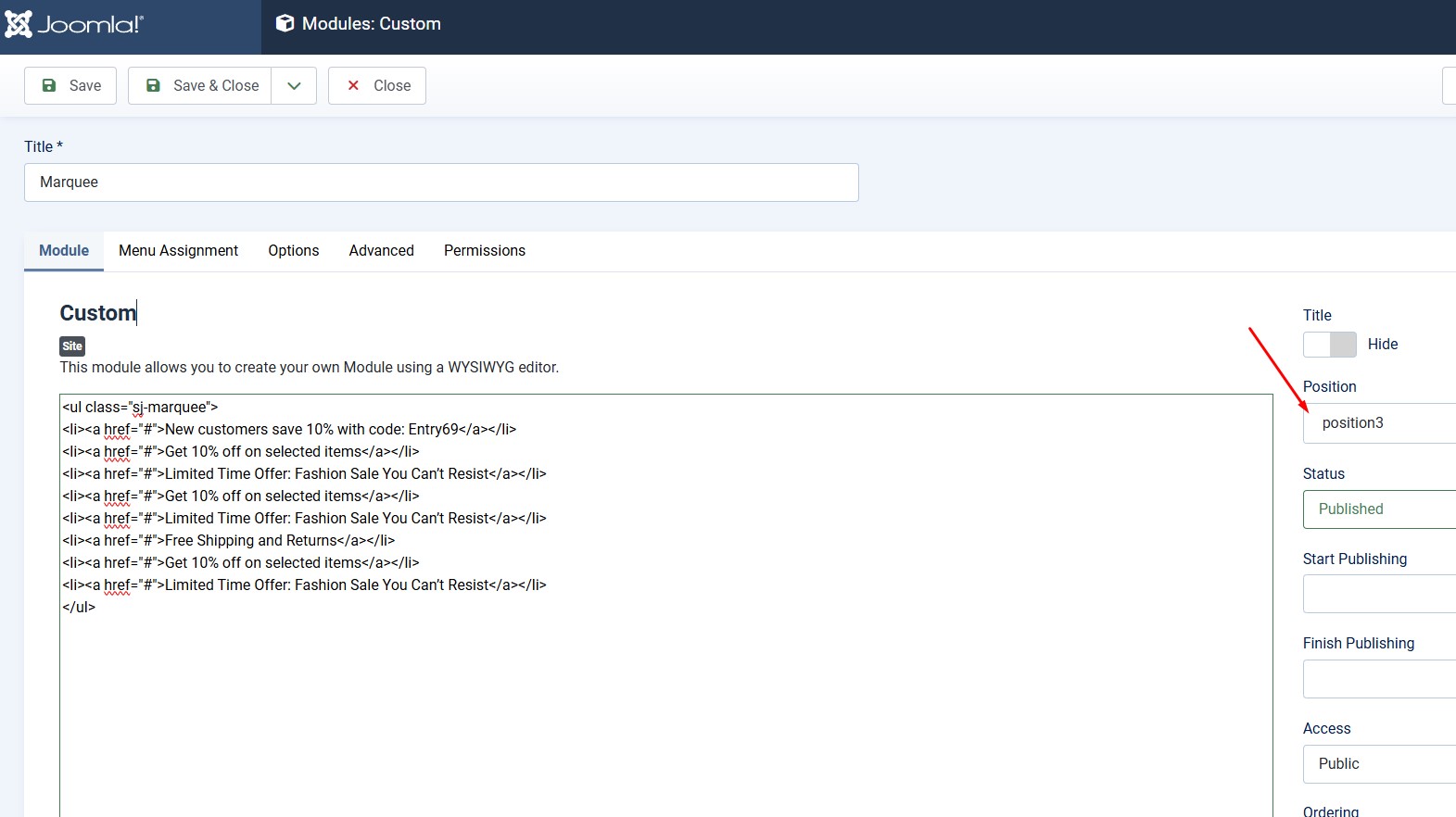
Task: Click the Finish Publishing date field
Action: click(1381, 679)
